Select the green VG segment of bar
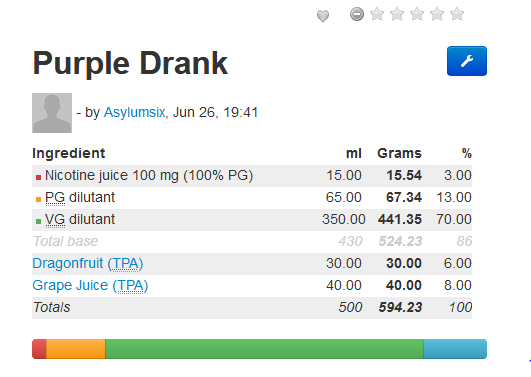Image resolution: width=531 pixels, height=377 pixels. pyautogui.click(x=264, y=349)
